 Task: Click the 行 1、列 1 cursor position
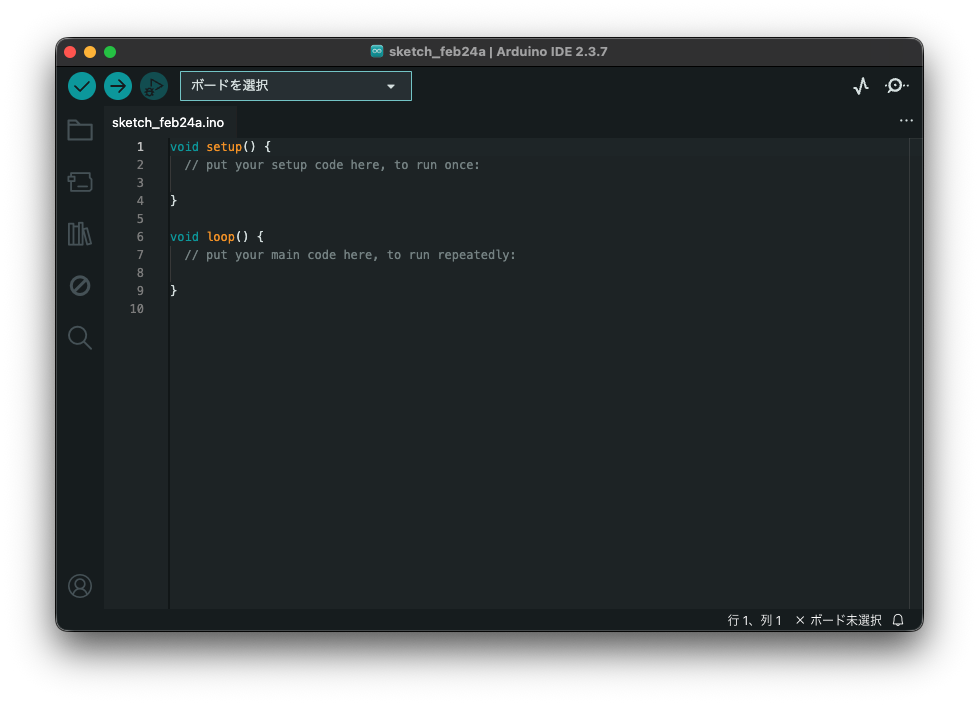754,620
